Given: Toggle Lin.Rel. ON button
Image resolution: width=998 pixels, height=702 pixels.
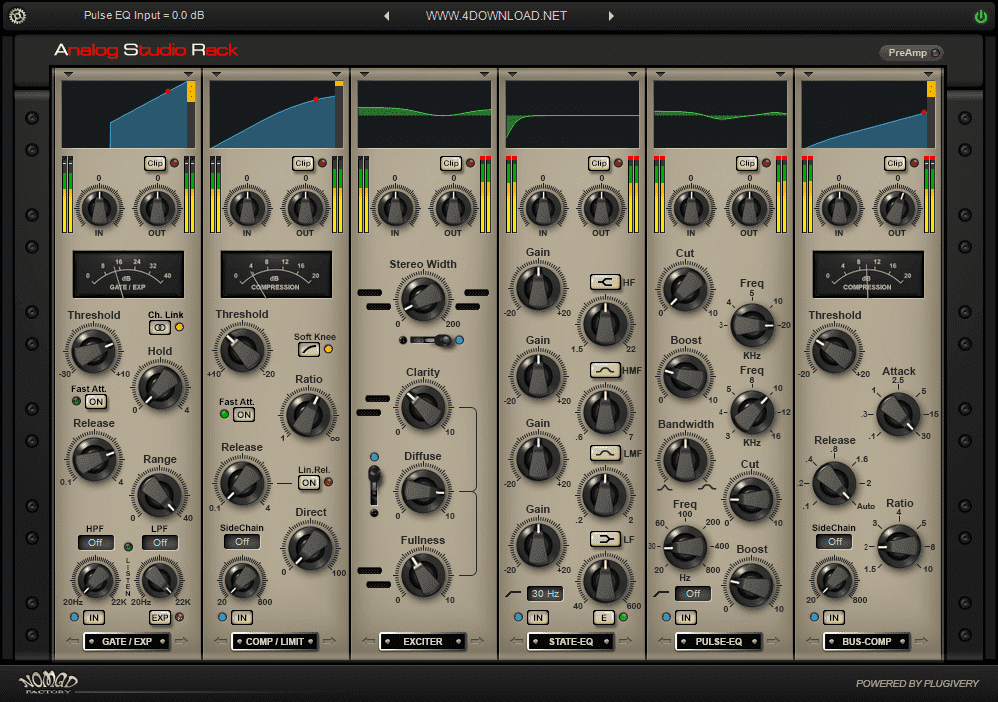Looking at the screenshot, I should click(309, 482).
